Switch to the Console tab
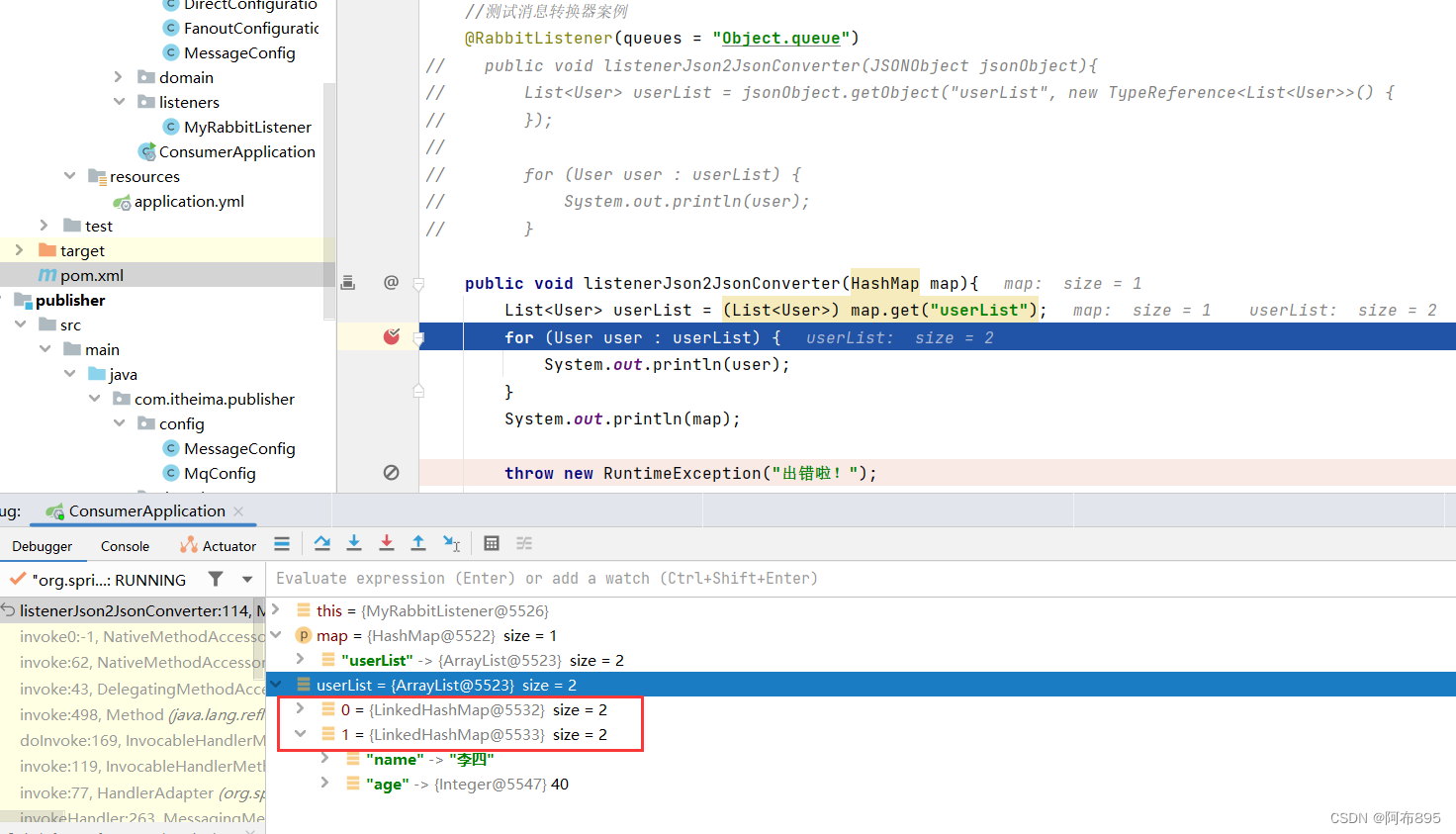This screenshot has width=1456, height=834. point(125,545)
